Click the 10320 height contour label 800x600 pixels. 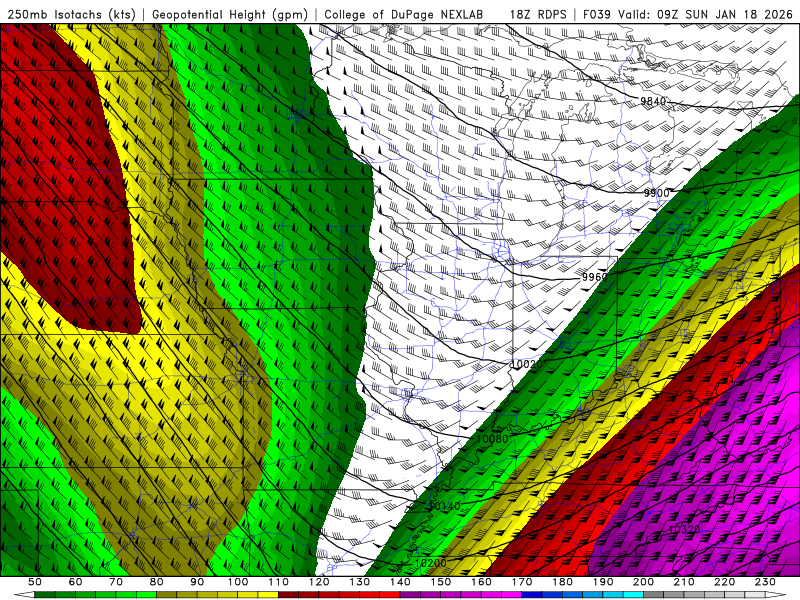click(684, 529)
